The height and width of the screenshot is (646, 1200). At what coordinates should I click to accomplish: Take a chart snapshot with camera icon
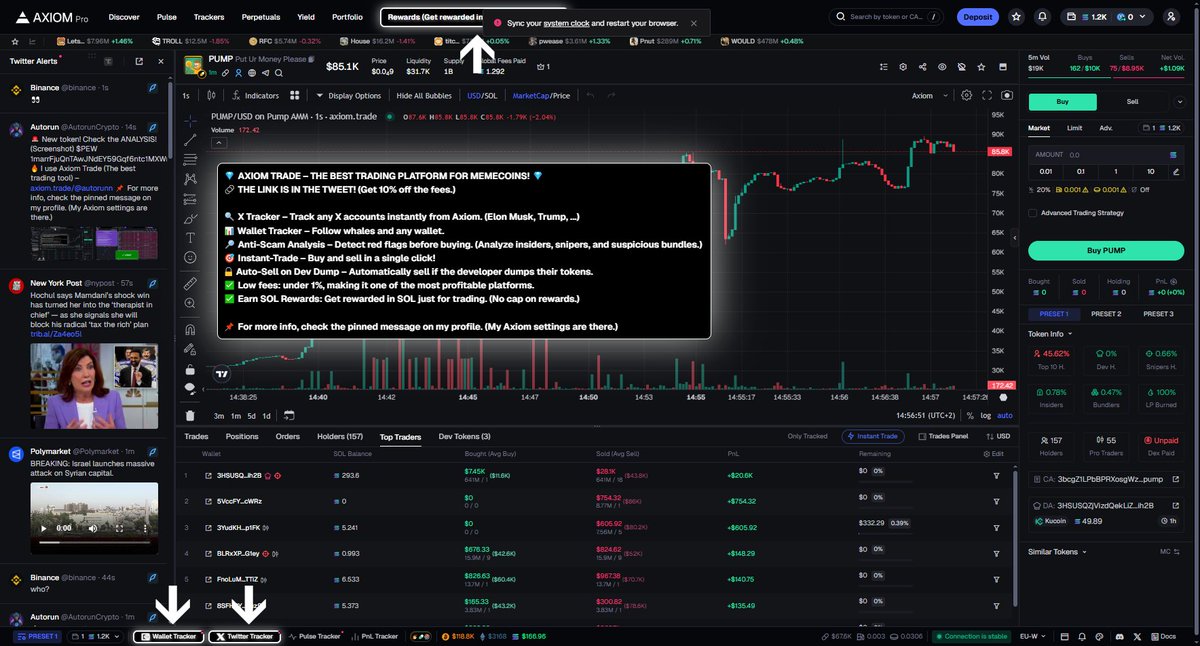tap(1006, 96)
